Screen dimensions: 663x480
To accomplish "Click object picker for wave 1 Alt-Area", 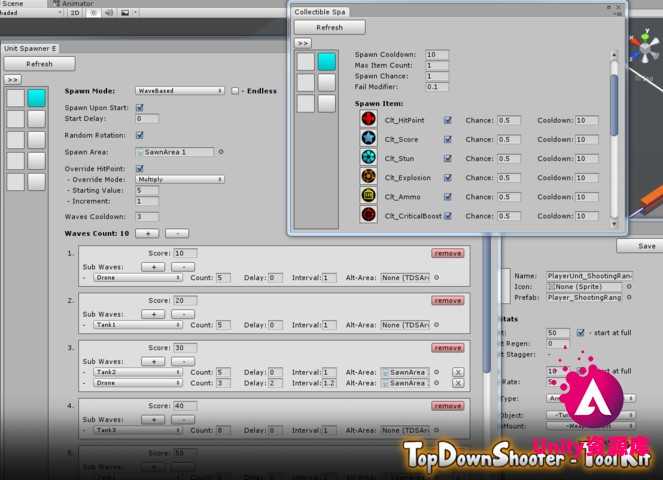I will tap(437, 277).
